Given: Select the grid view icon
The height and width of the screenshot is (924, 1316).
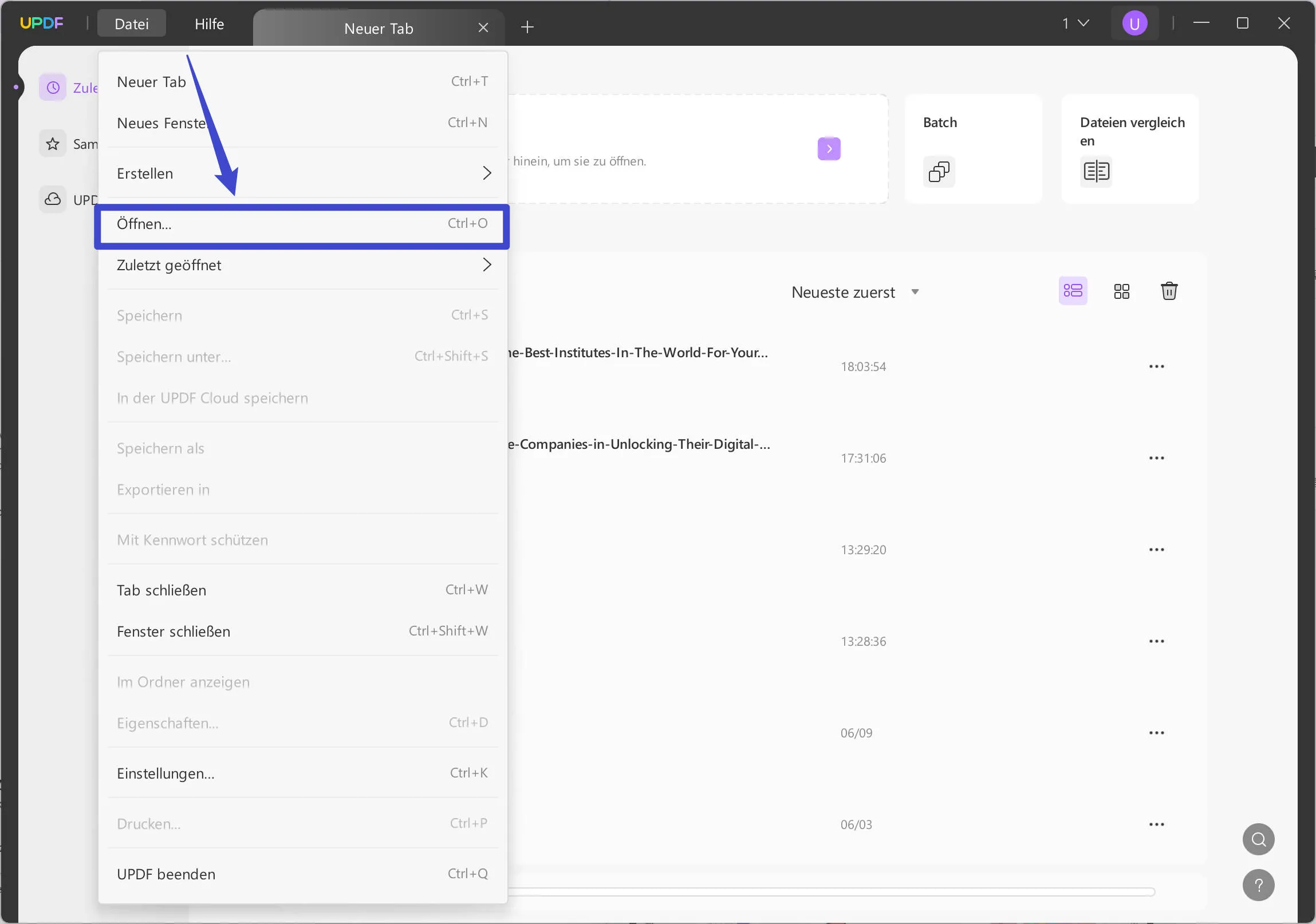Looking at the screenshot, I should pyautogui.click(x=1121, y=291).
